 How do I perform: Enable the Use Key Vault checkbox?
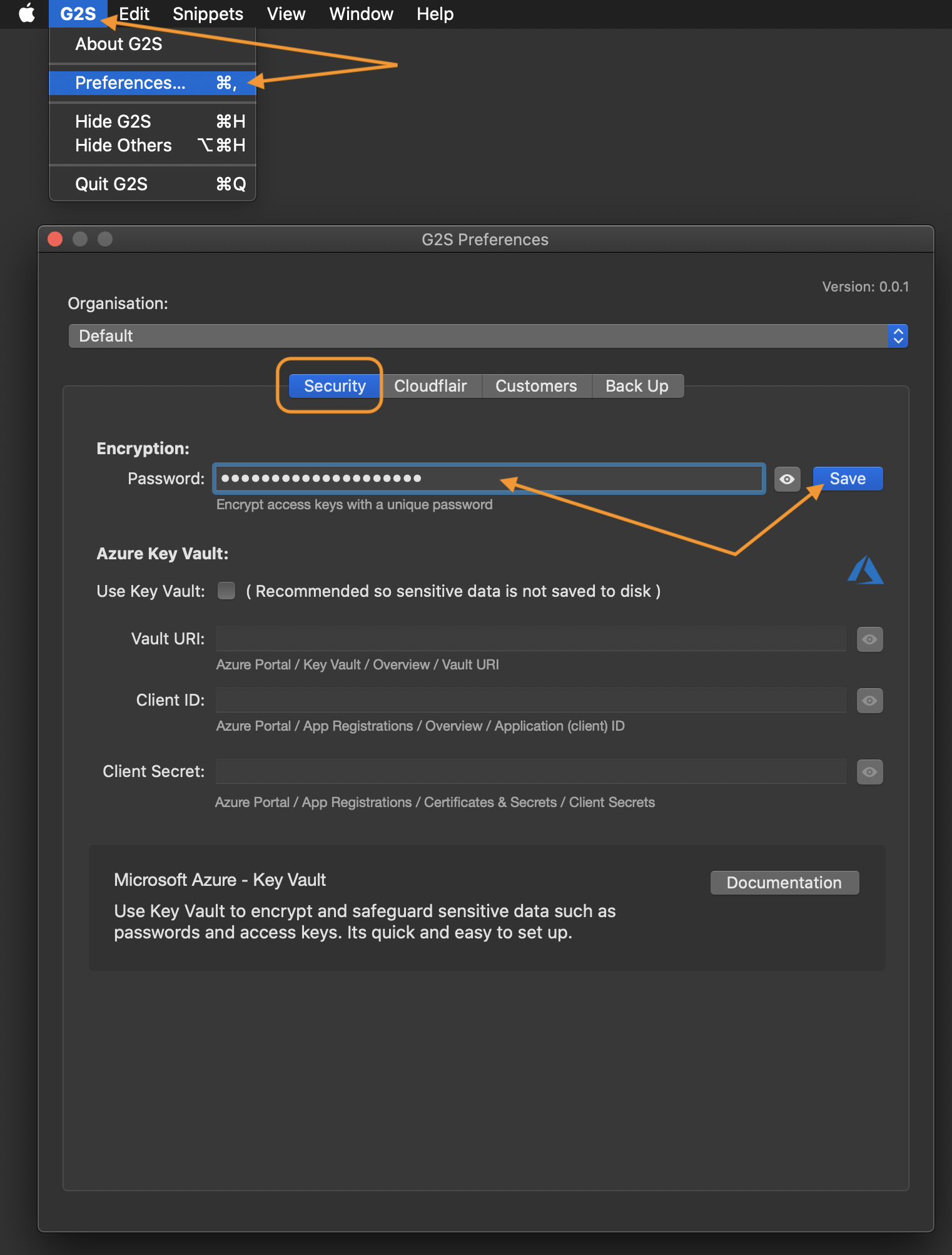coord(226,591)
